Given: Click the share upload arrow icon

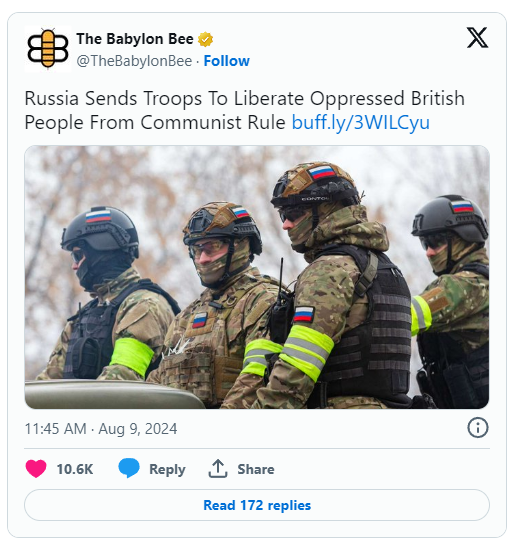Looking at the screenshot, I should pyautogui.click(x=218, y=469).
